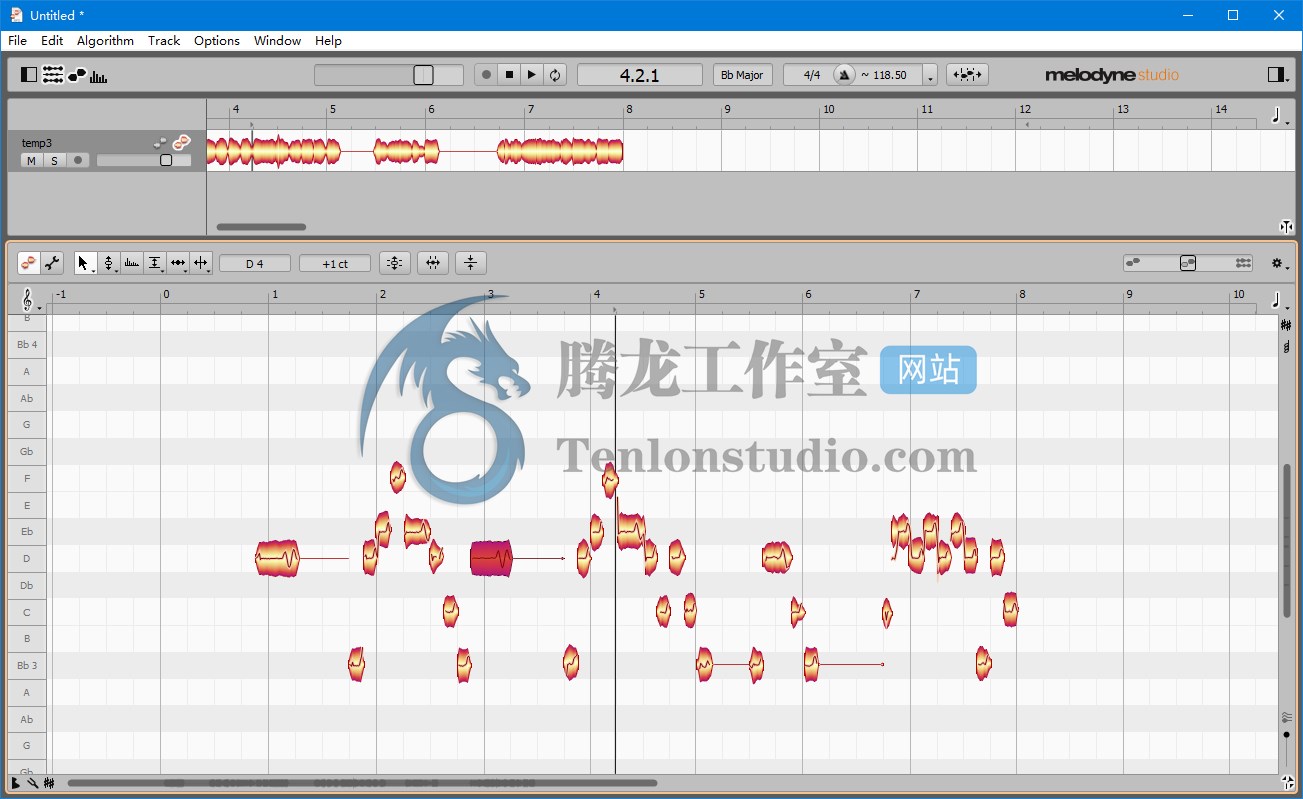The image size is (1303, 799).
Task: Switch to note assignment wrench mode
Action: (52, 263)
